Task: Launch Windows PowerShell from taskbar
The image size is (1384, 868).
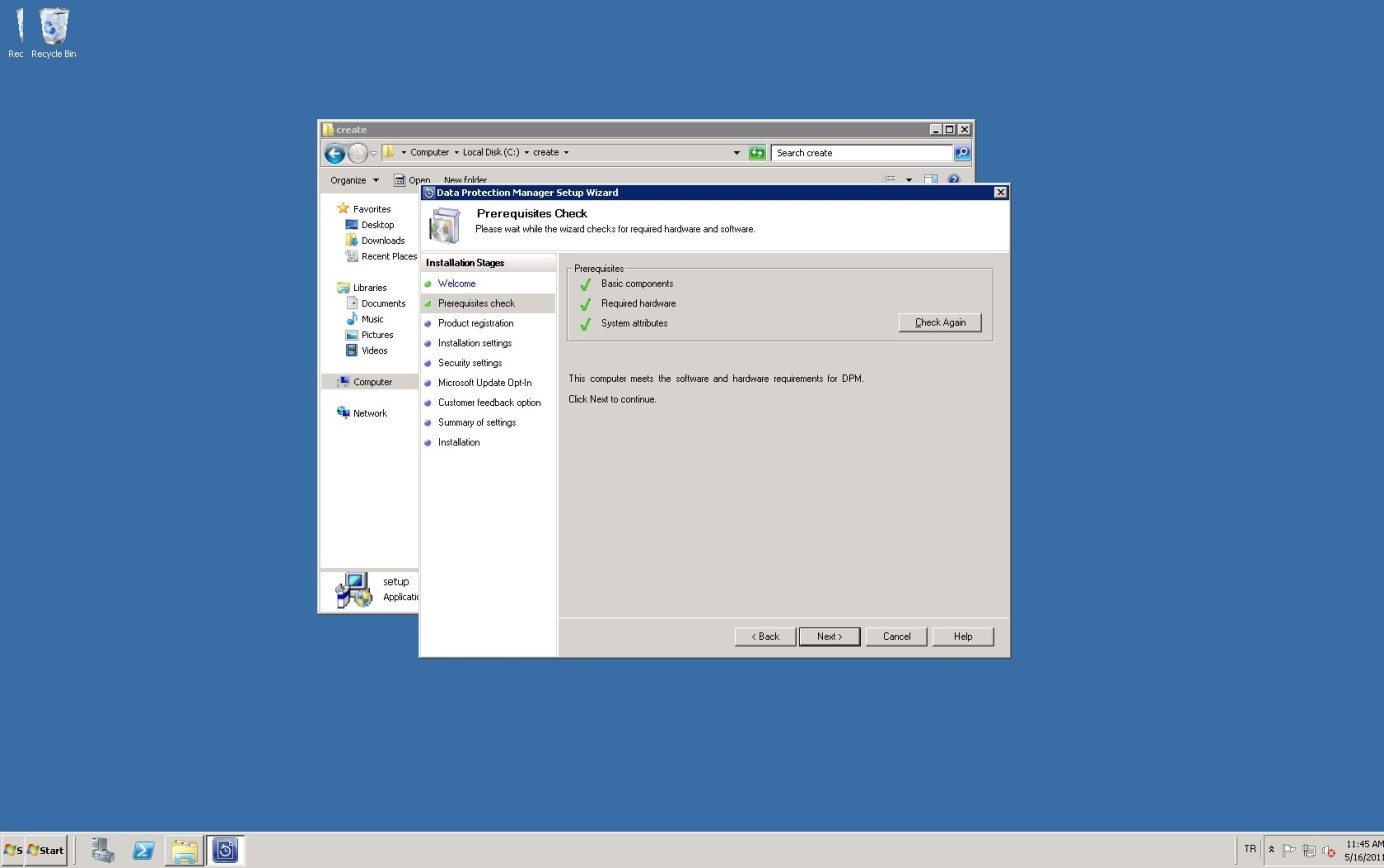Action: [x=144, y=850]
